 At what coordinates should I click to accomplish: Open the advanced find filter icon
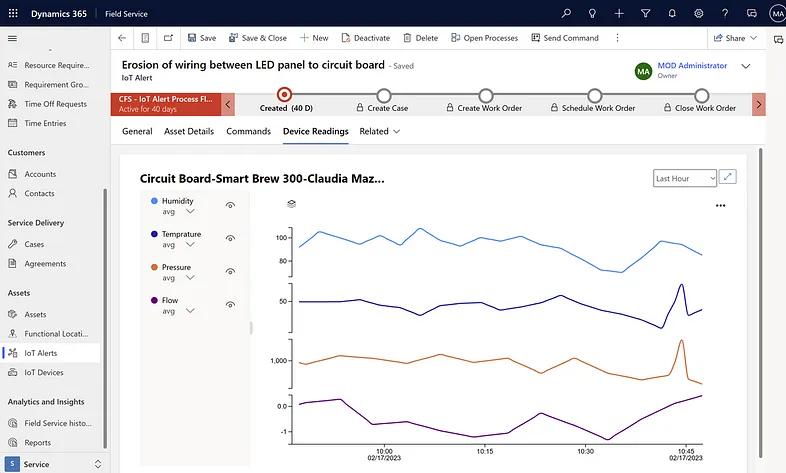click(x=645, y=13)
